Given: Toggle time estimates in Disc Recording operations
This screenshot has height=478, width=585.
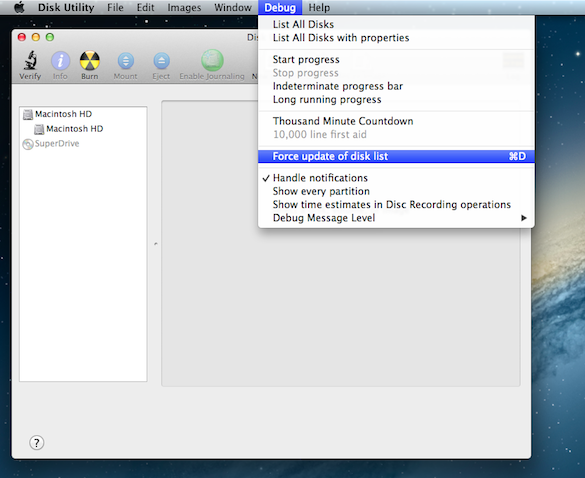Looking at the screenshot, I should (x=396, y=204).
